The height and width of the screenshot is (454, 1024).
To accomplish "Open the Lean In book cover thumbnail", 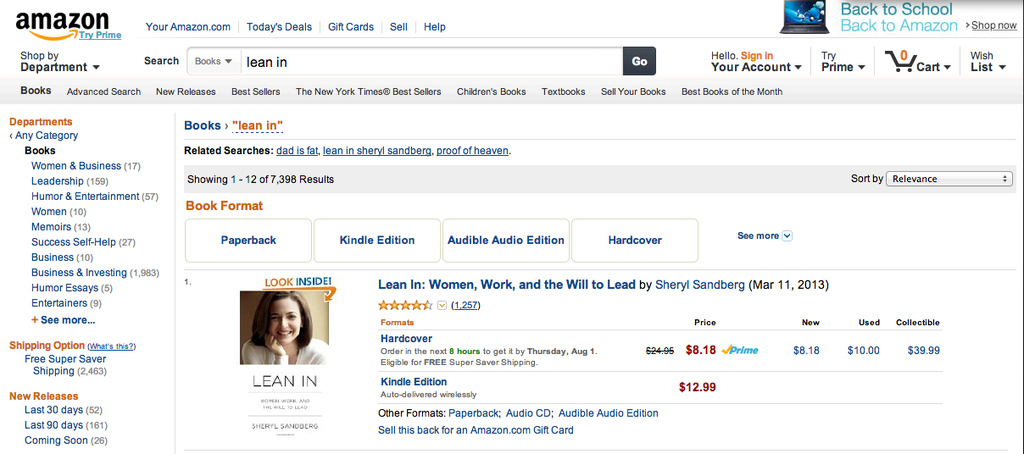I will [x=285, y=363].
